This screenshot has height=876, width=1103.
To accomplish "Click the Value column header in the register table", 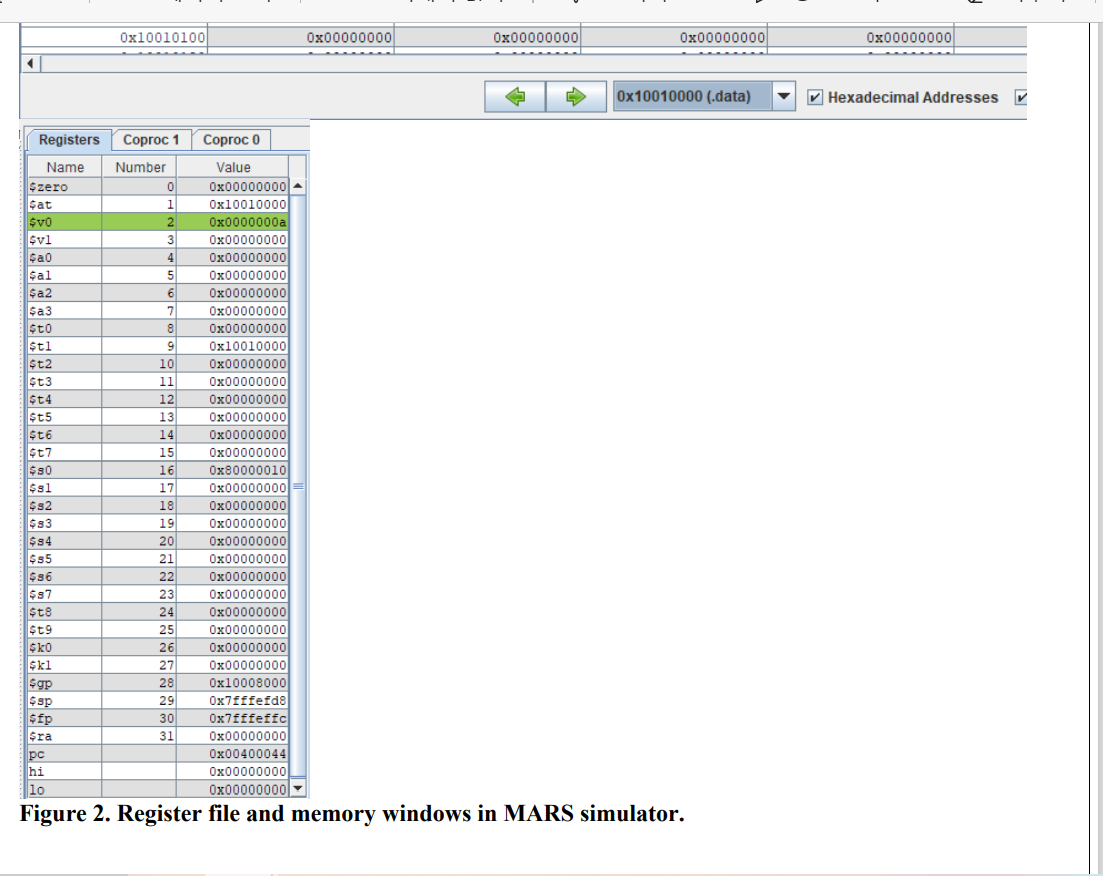I will pos(233,166).
